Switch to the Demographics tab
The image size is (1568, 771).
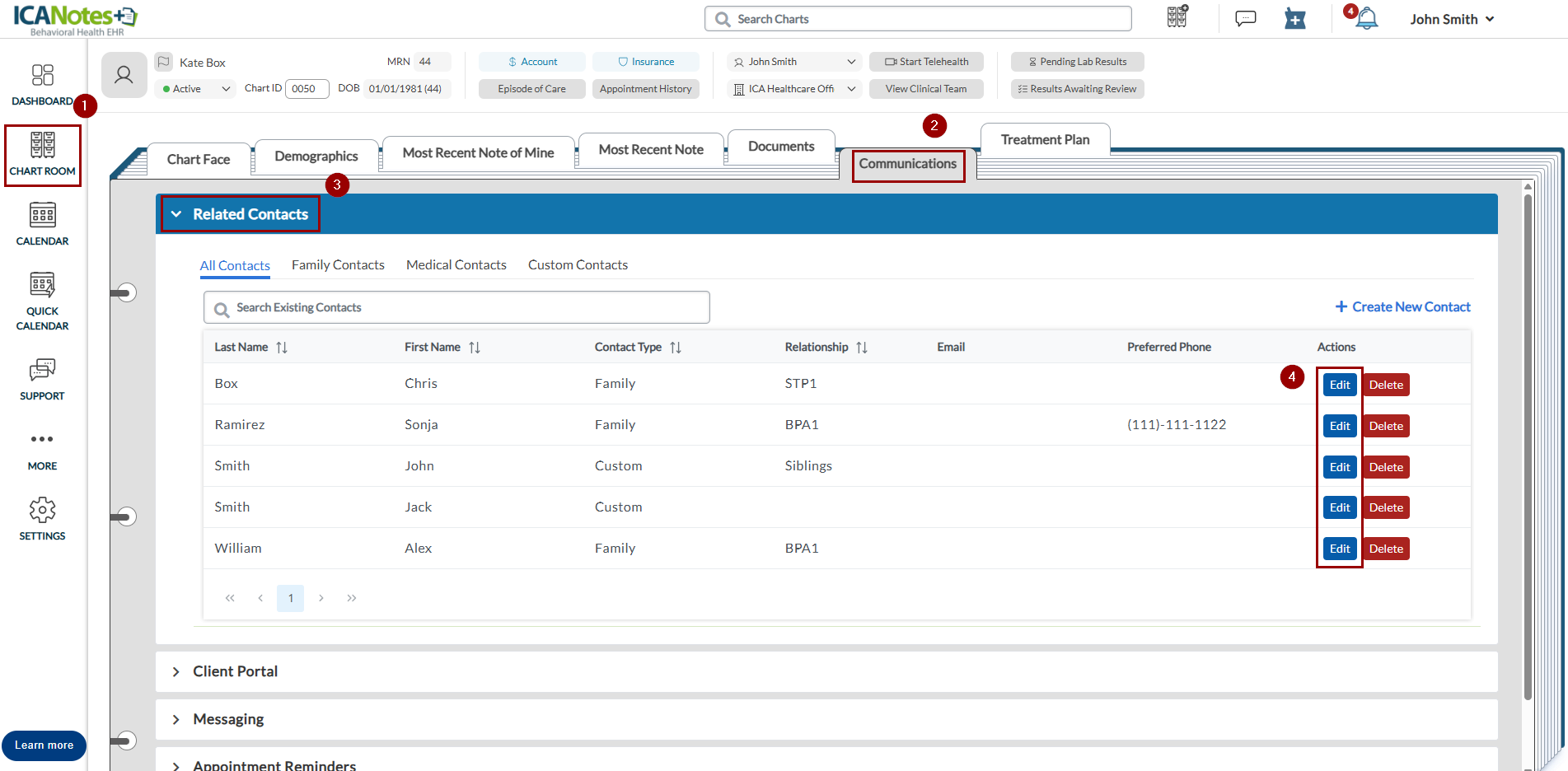(x=316, y=157)
